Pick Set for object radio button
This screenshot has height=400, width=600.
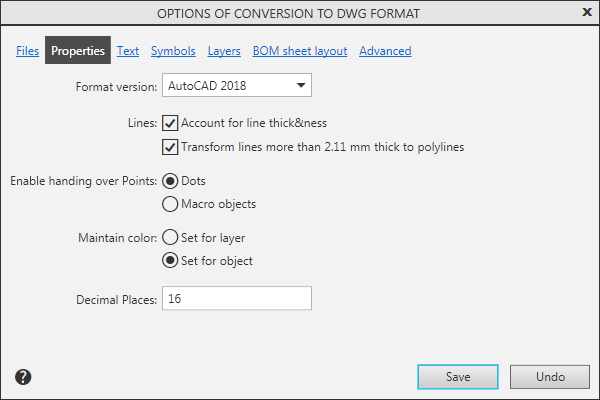click(170, 261)
